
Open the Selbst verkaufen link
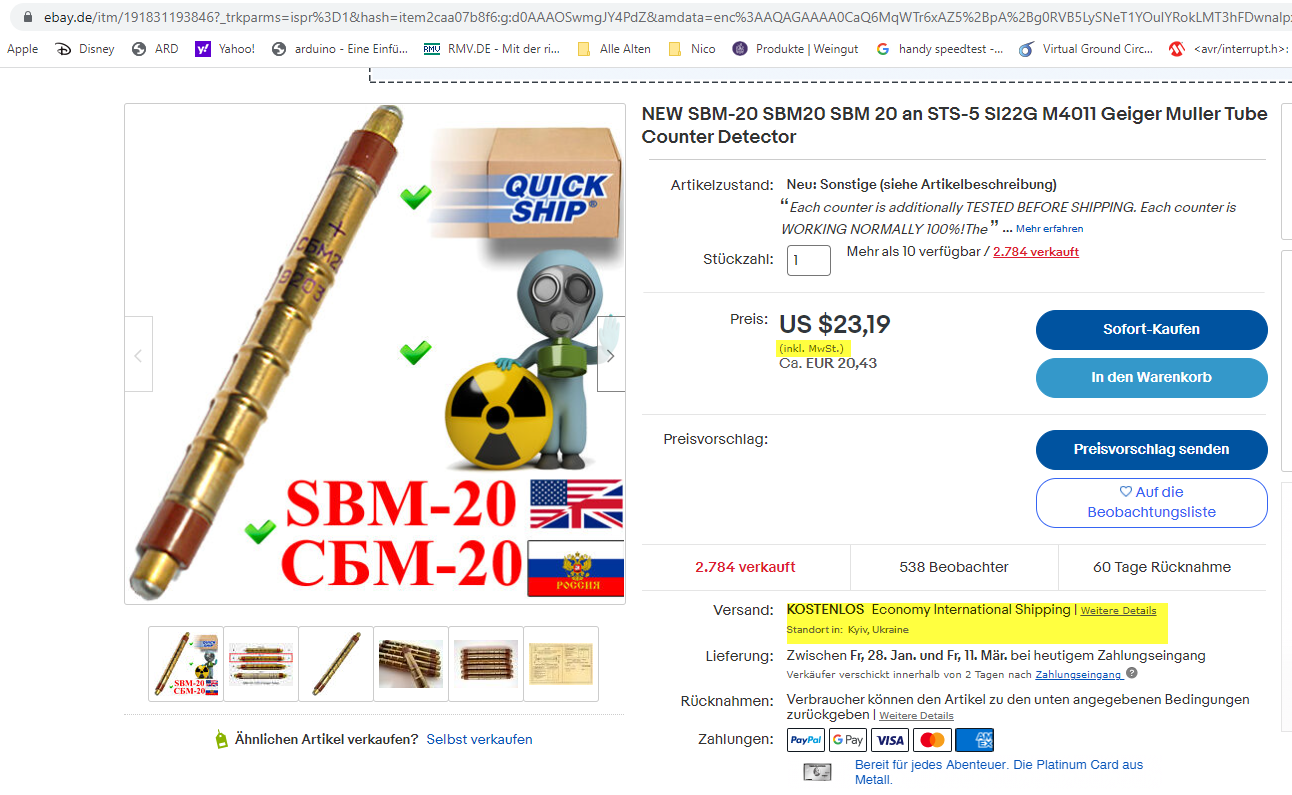tap(479, 739)
